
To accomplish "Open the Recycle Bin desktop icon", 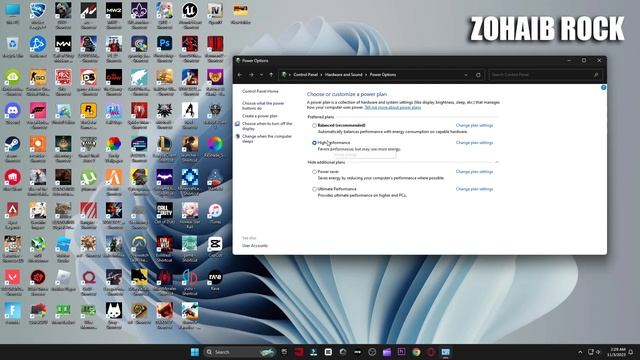I will coord(13,47).
